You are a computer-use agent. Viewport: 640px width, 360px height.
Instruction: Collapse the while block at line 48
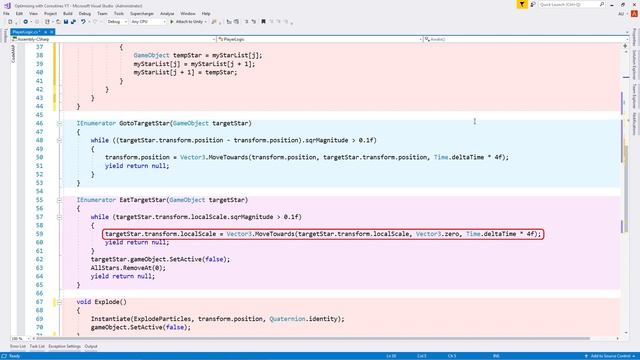point(59,140)
